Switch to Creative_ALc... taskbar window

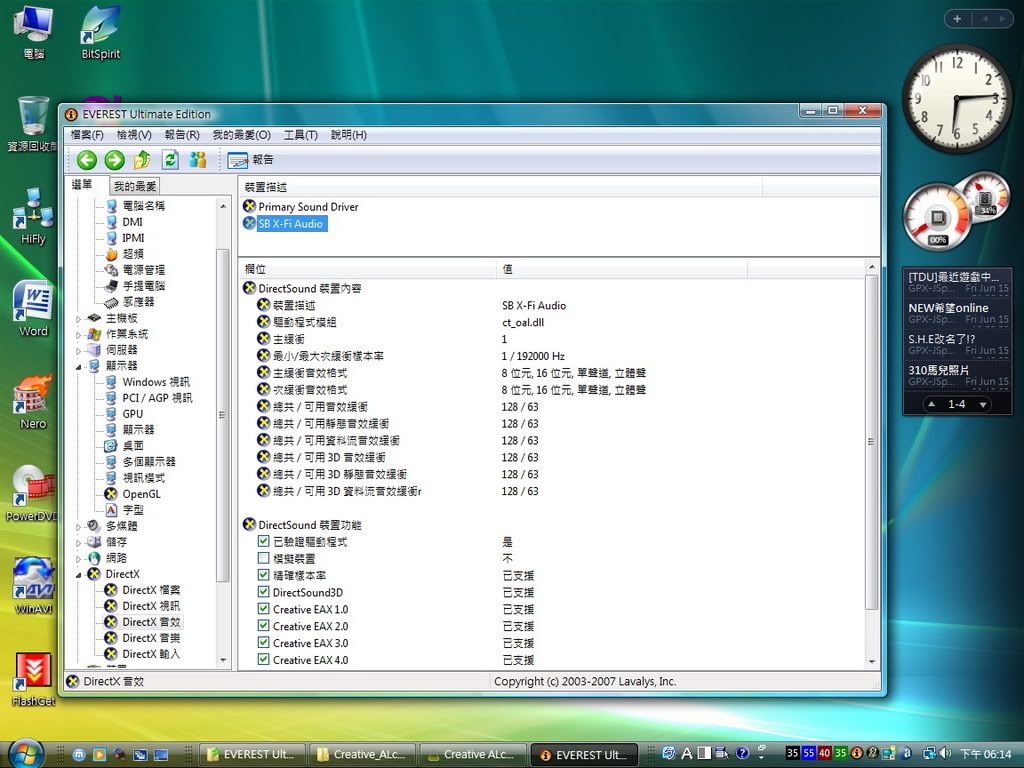(363, 754)
